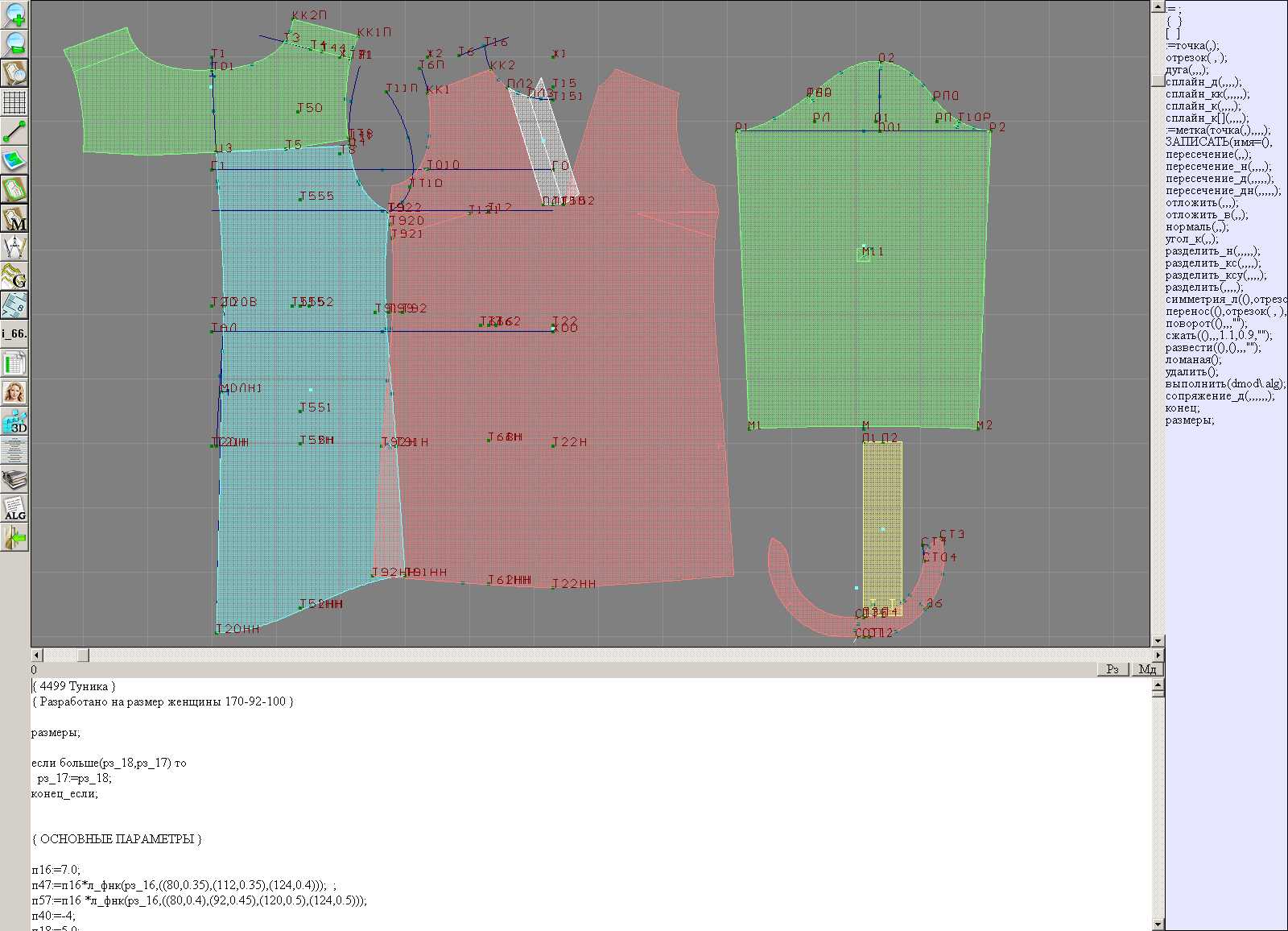1288x931 pixels.
Task: Click the stacked books library icon
Action: pyautogui.click(x=14, y=480)
